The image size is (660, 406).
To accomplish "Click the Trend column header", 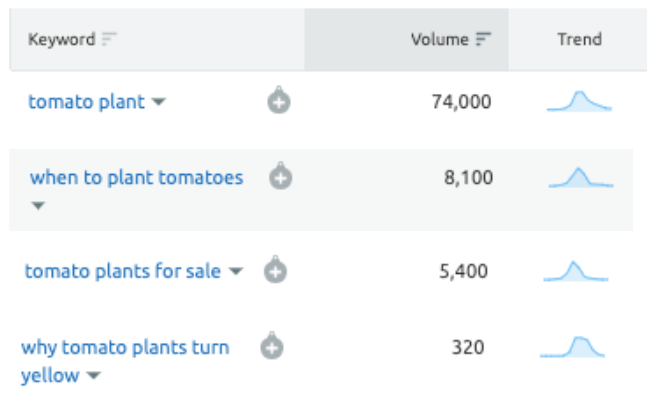I will pyautogui.click(x=580, y=39).
